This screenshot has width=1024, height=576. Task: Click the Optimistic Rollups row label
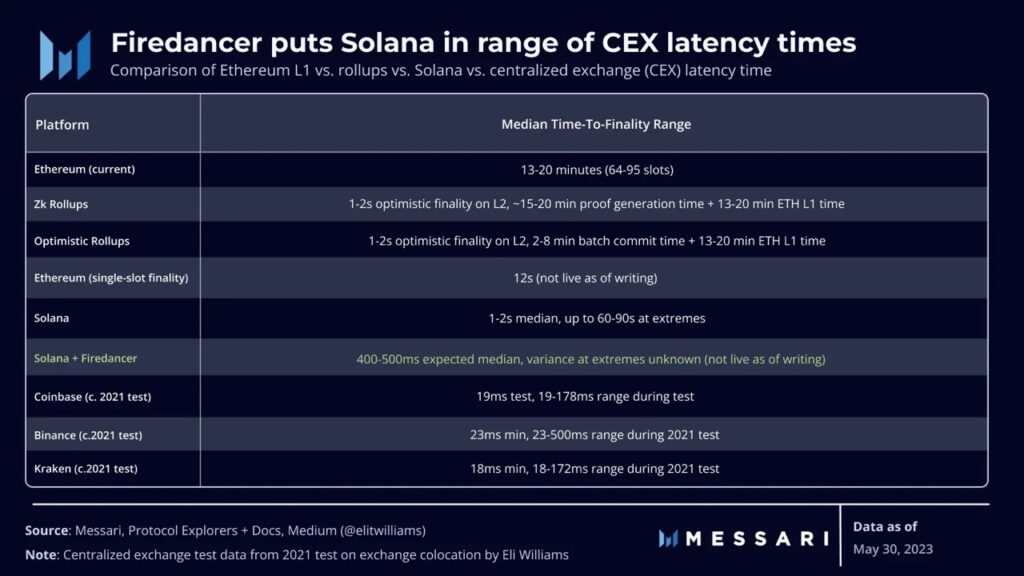[82, 241]
